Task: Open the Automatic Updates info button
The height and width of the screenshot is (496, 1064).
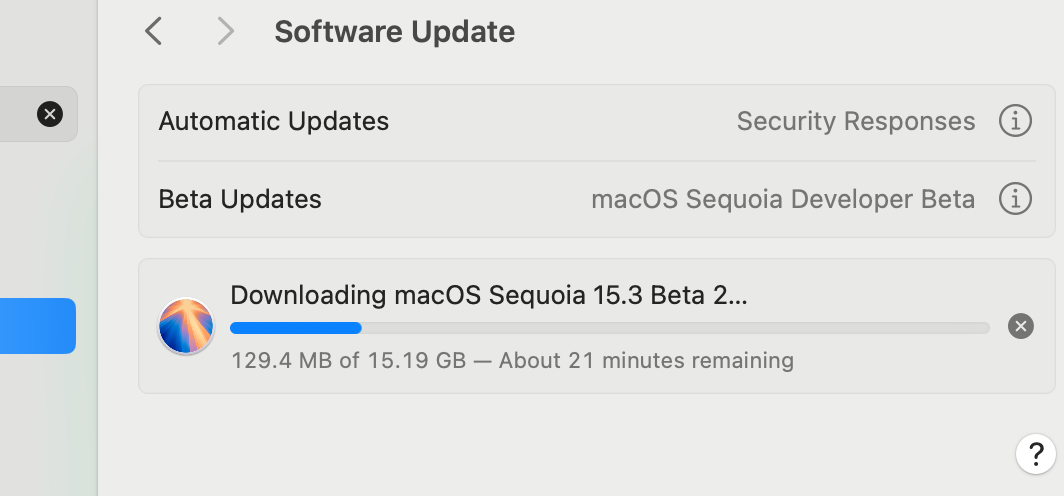Action: (x=1015, y=122)
